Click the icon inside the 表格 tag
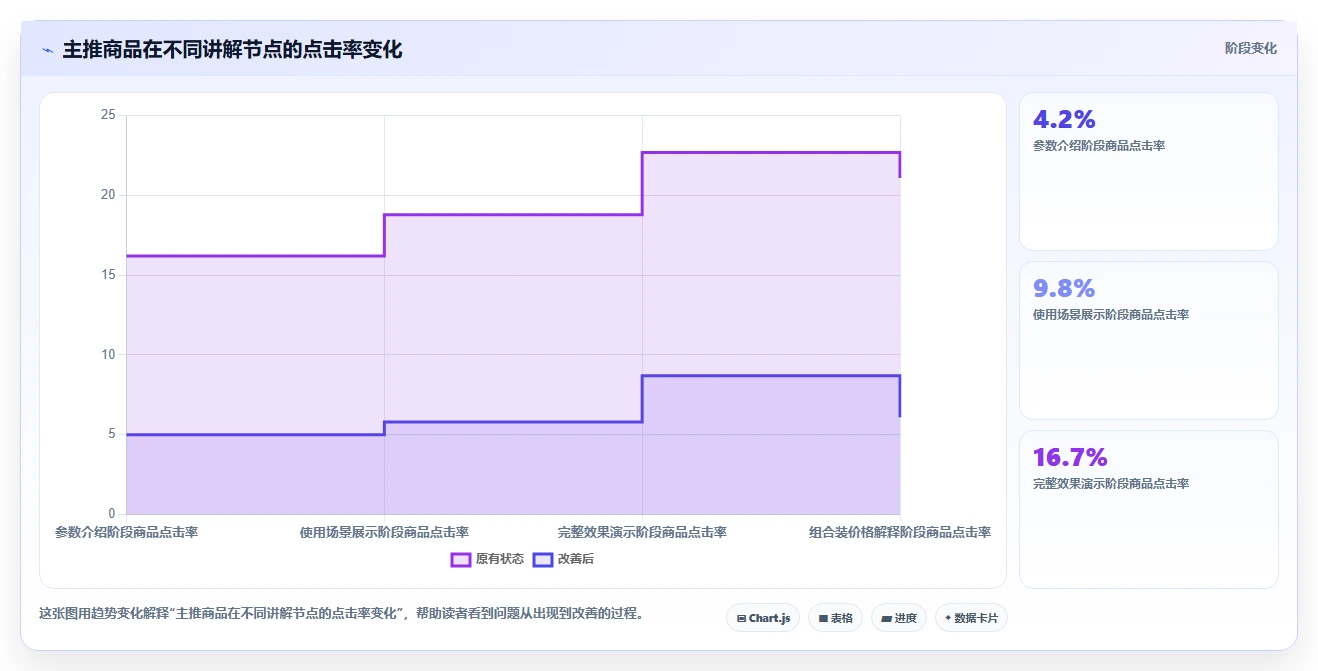The height and width of the screenshot is (671, 1318). point(823,619)
